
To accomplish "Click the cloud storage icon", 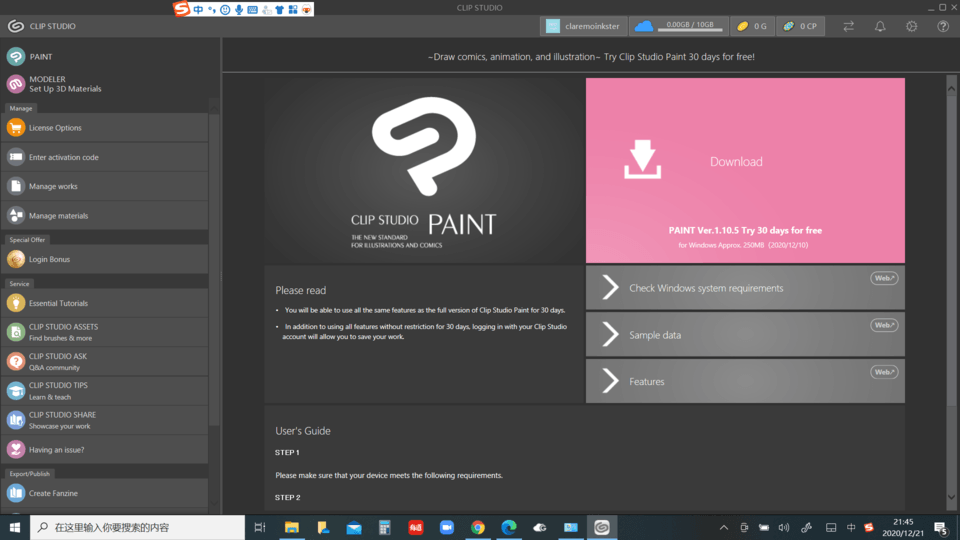I will coord(643,26).
